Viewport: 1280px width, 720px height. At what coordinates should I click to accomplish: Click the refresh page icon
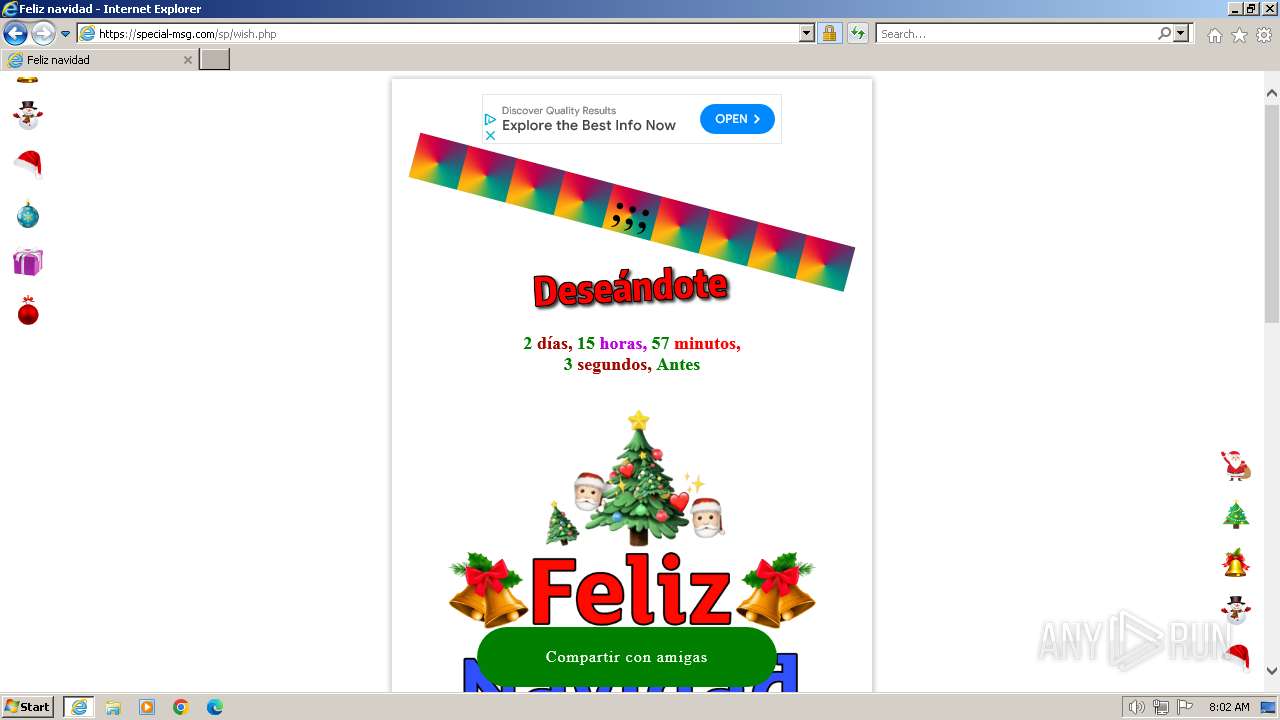tap(858, 34)
